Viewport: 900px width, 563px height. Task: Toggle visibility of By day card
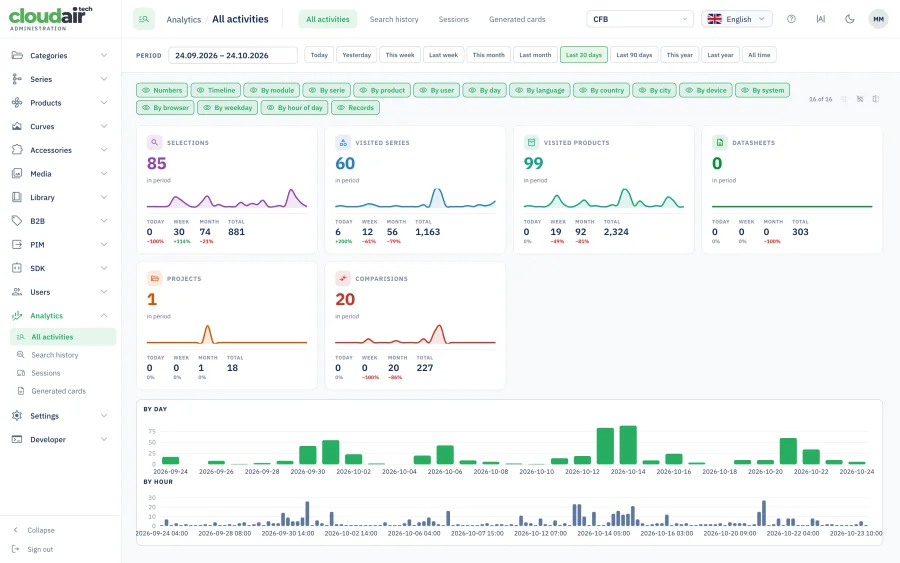click(484, 90)
